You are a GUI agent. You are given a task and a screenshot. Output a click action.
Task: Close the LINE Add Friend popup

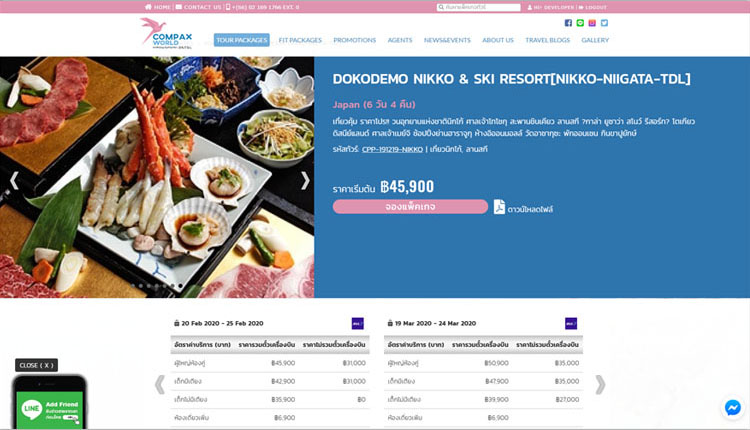36,365
